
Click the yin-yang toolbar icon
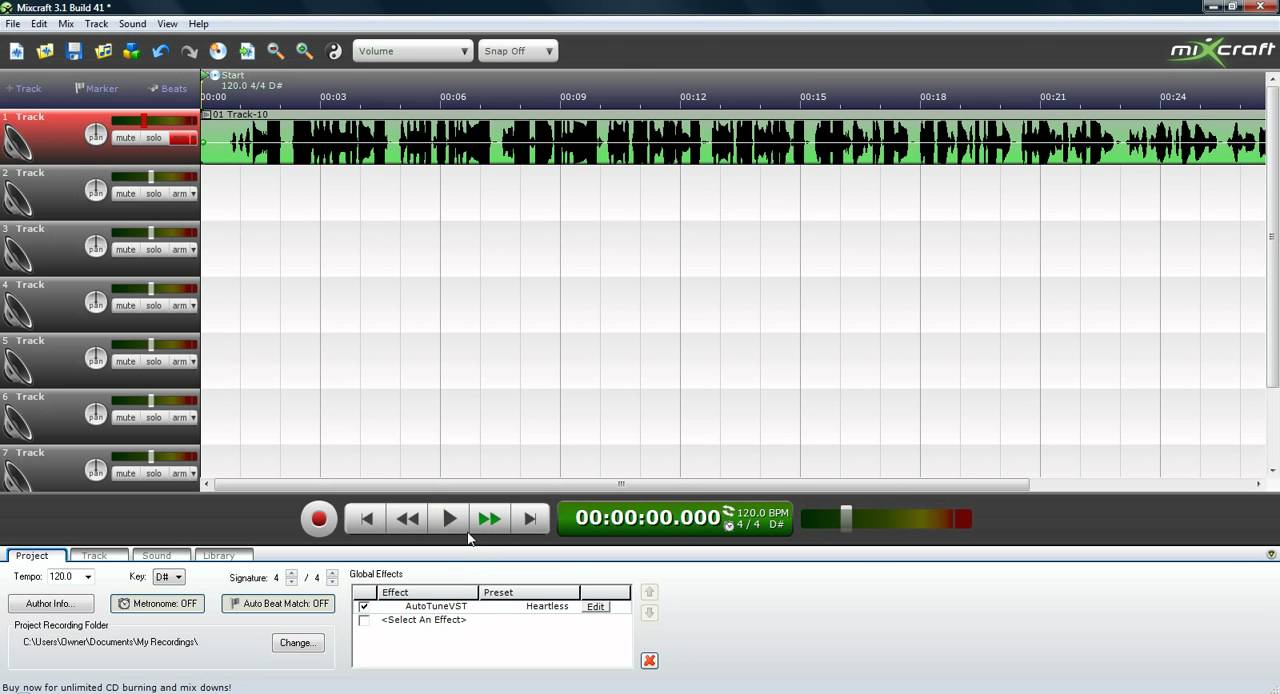coord(334,51)
